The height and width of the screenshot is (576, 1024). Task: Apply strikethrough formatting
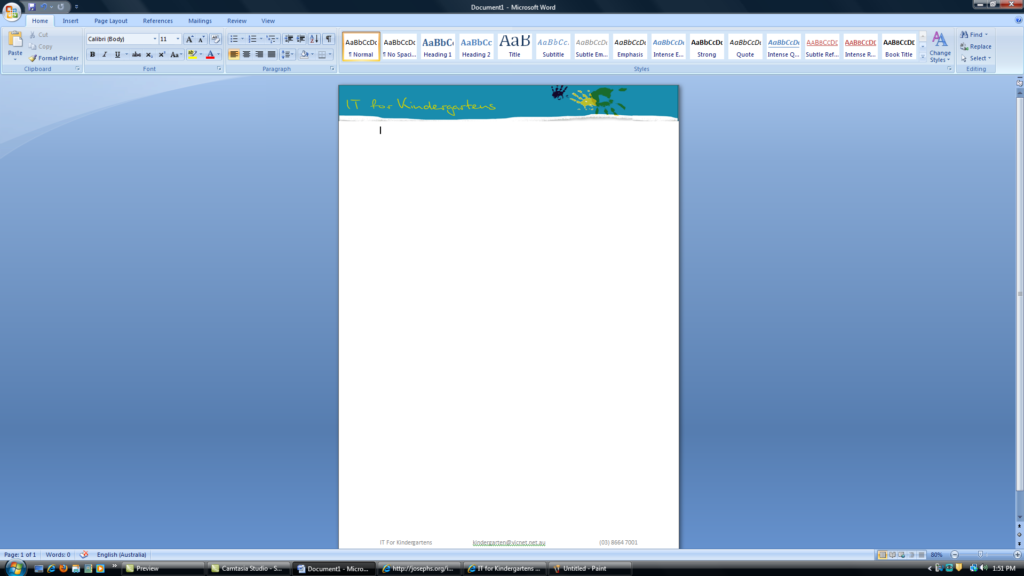[136, 55]
